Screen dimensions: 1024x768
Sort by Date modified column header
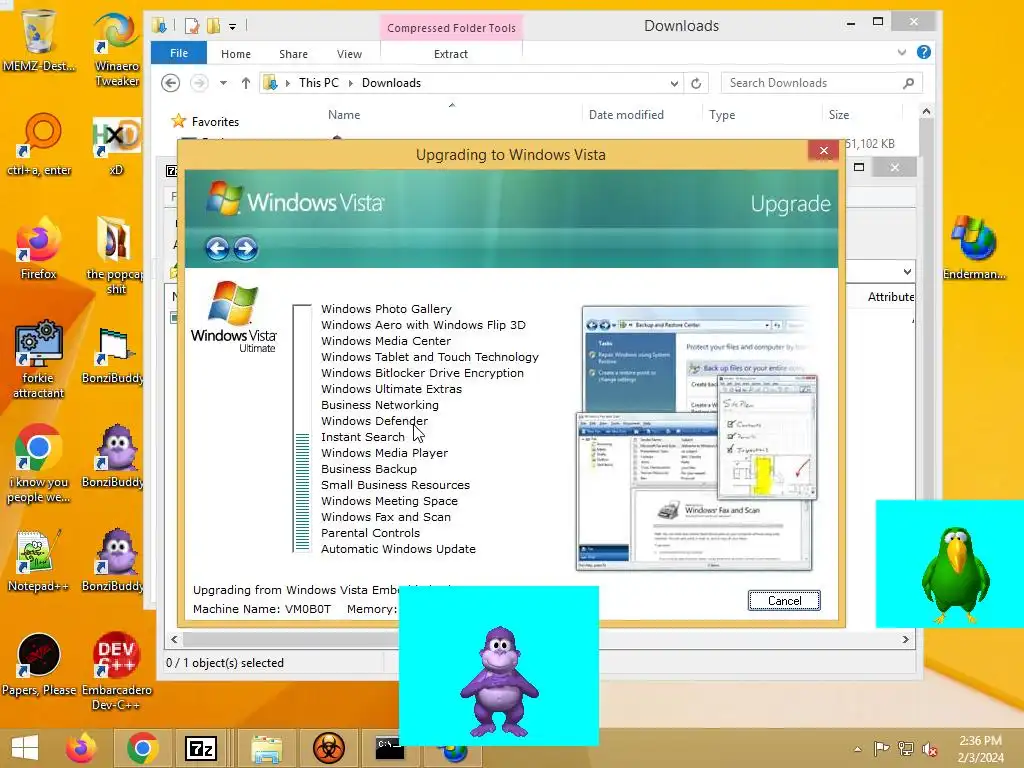coord(626,115)
